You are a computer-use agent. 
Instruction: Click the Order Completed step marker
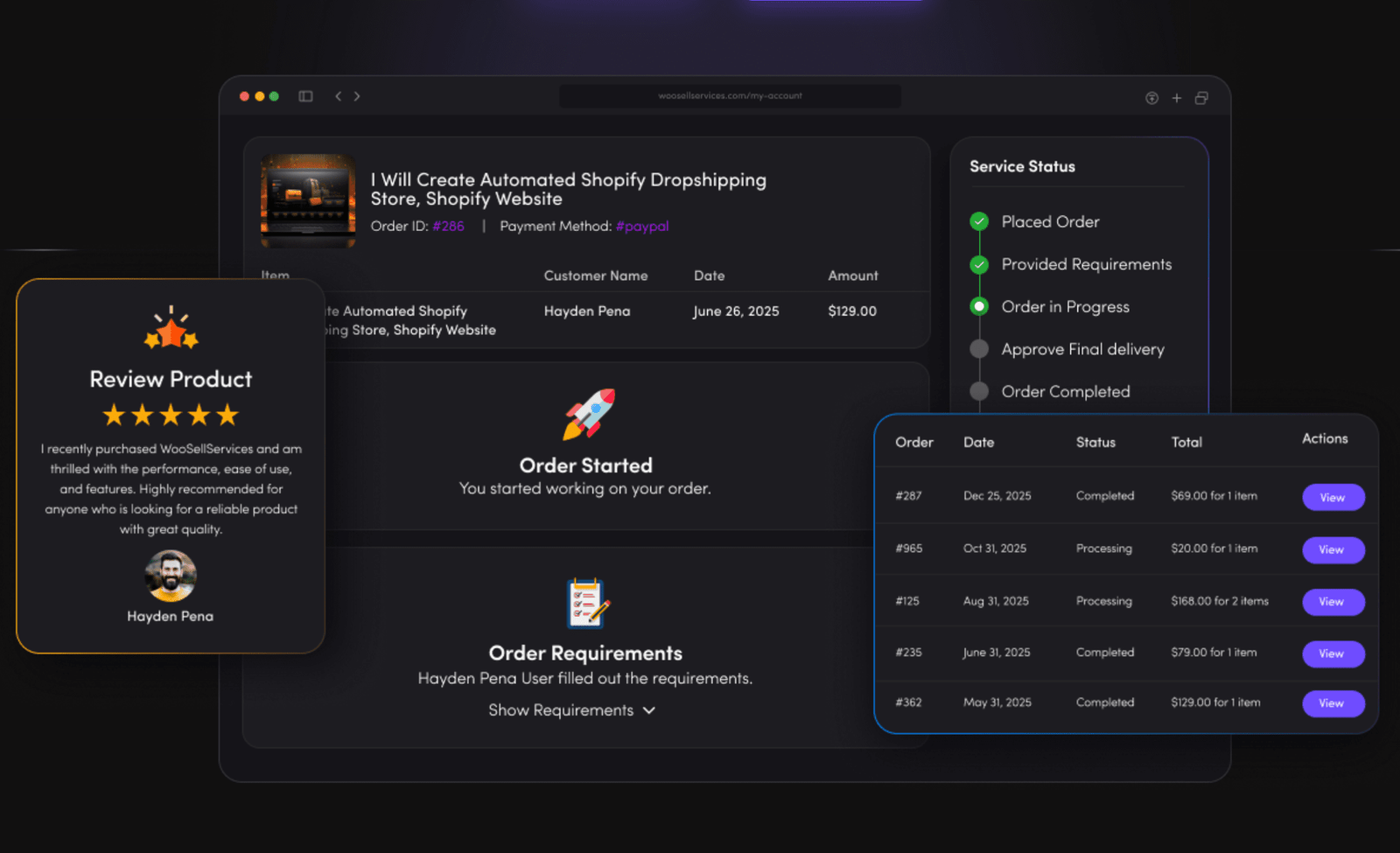click(979, 391)
